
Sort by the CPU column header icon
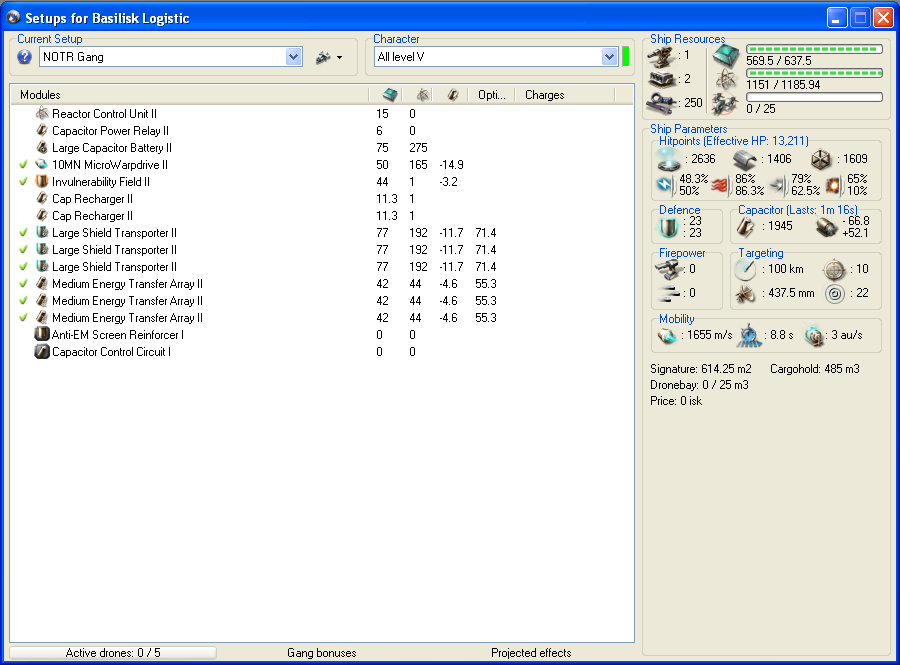click(x=390, y=95)
